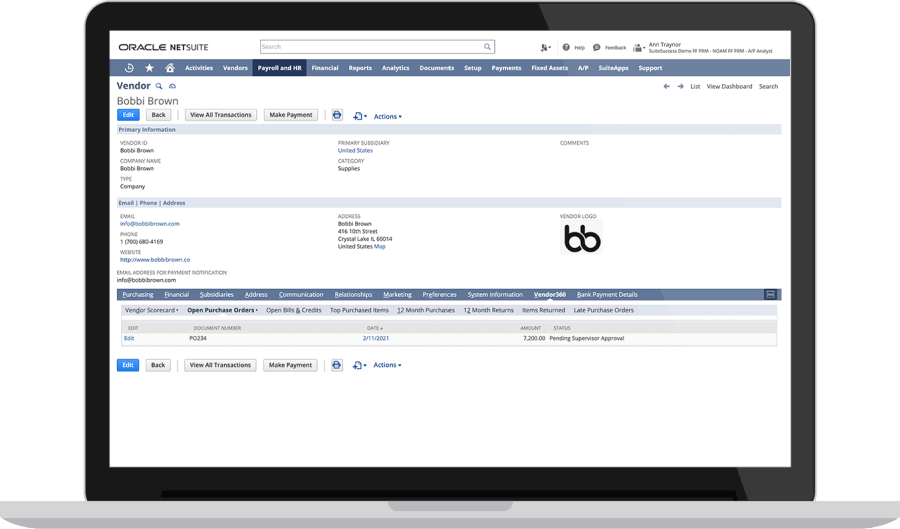Click the cloud icon next to Vendor title

pos(172,86)
